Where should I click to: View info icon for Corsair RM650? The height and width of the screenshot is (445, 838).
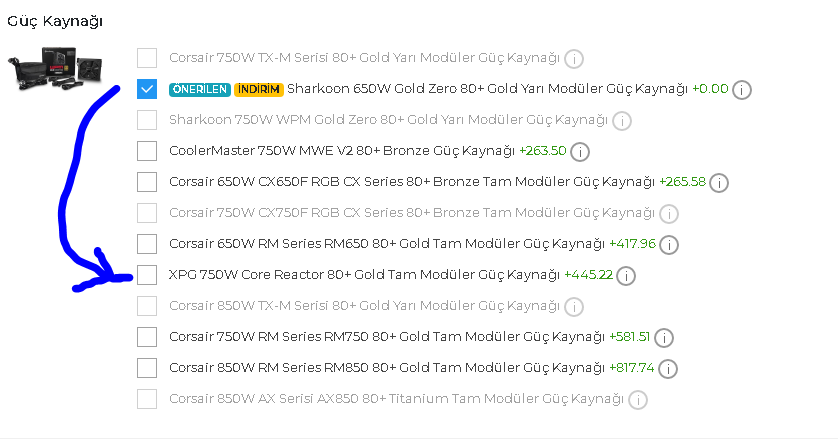669,244
